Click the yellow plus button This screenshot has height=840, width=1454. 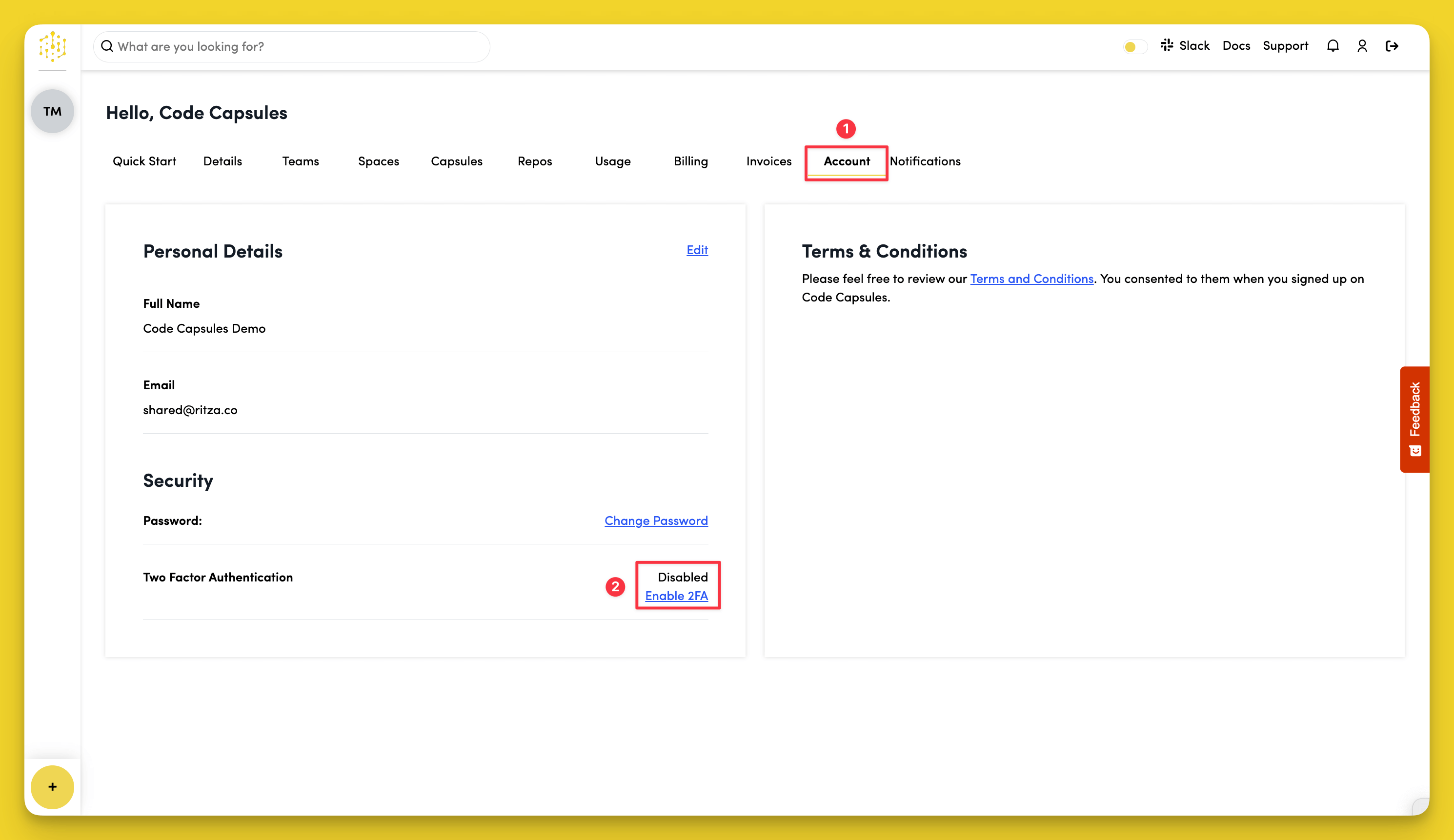pos(52,787)
